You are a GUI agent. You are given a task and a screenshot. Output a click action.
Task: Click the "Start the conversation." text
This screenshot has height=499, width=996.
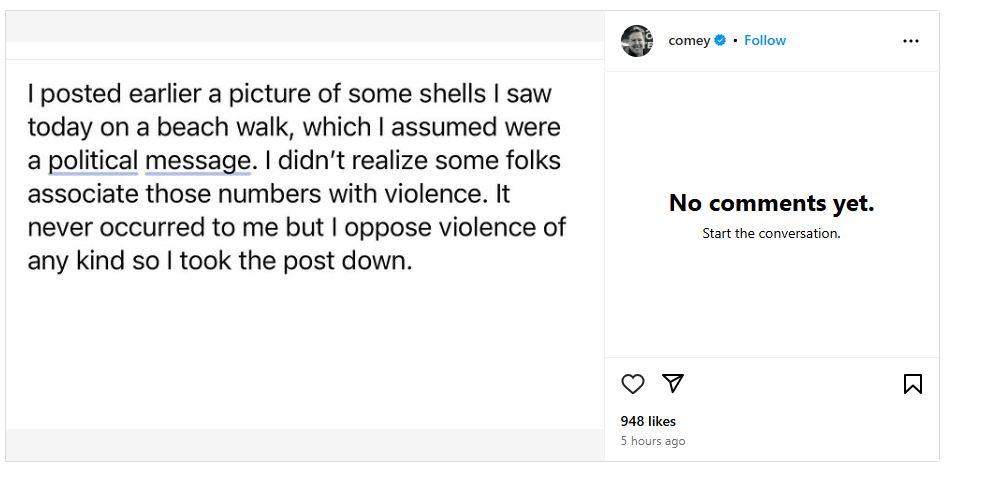tap(771, 233)
